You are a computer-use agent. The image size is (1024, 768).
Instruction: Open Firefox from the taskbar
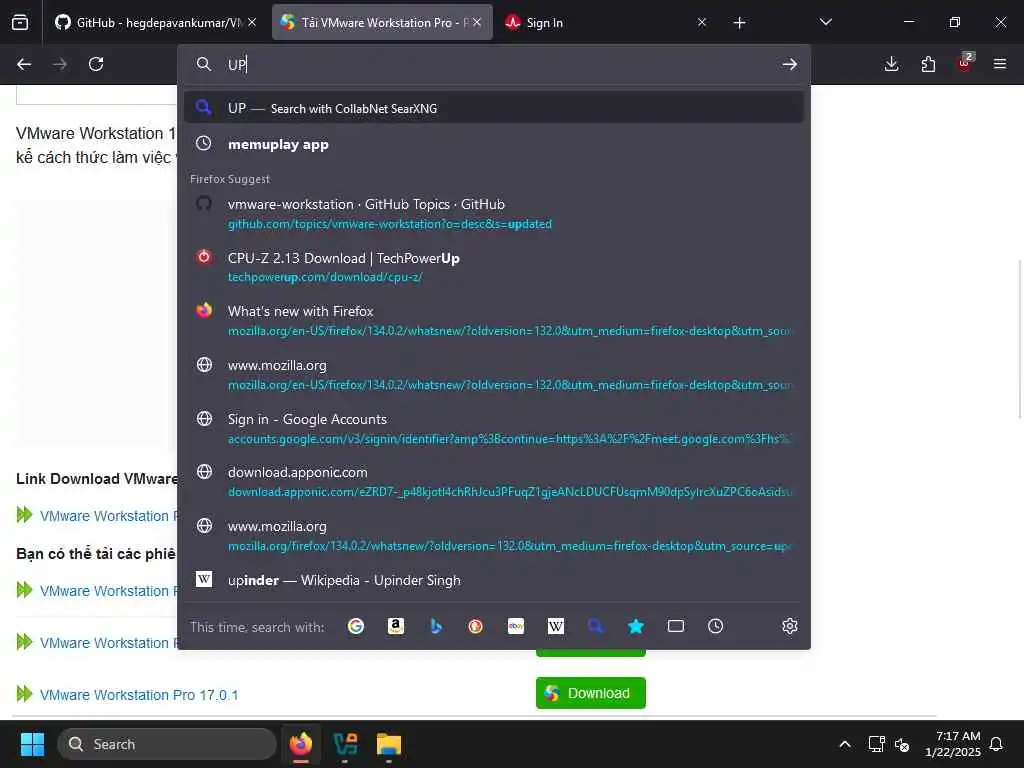(x=300, y=744)
